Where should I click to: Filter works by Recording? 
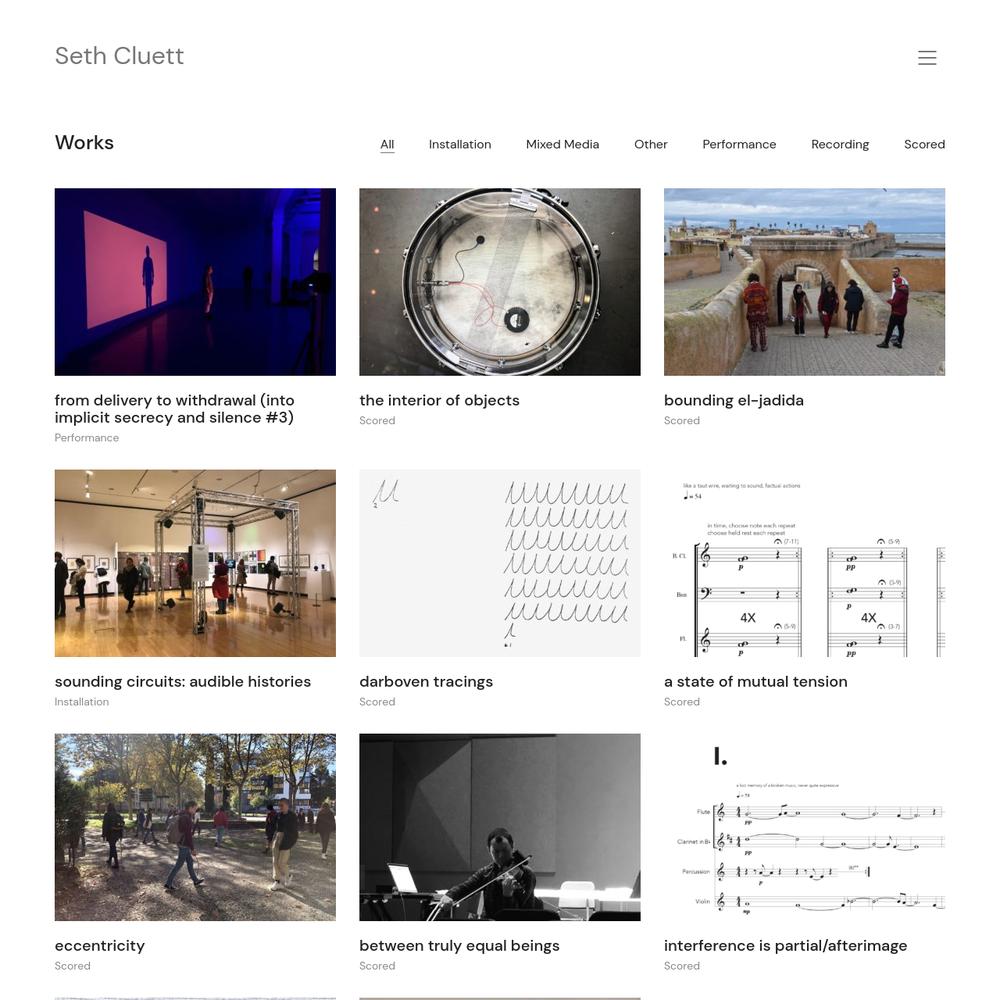tap(840, 144)
